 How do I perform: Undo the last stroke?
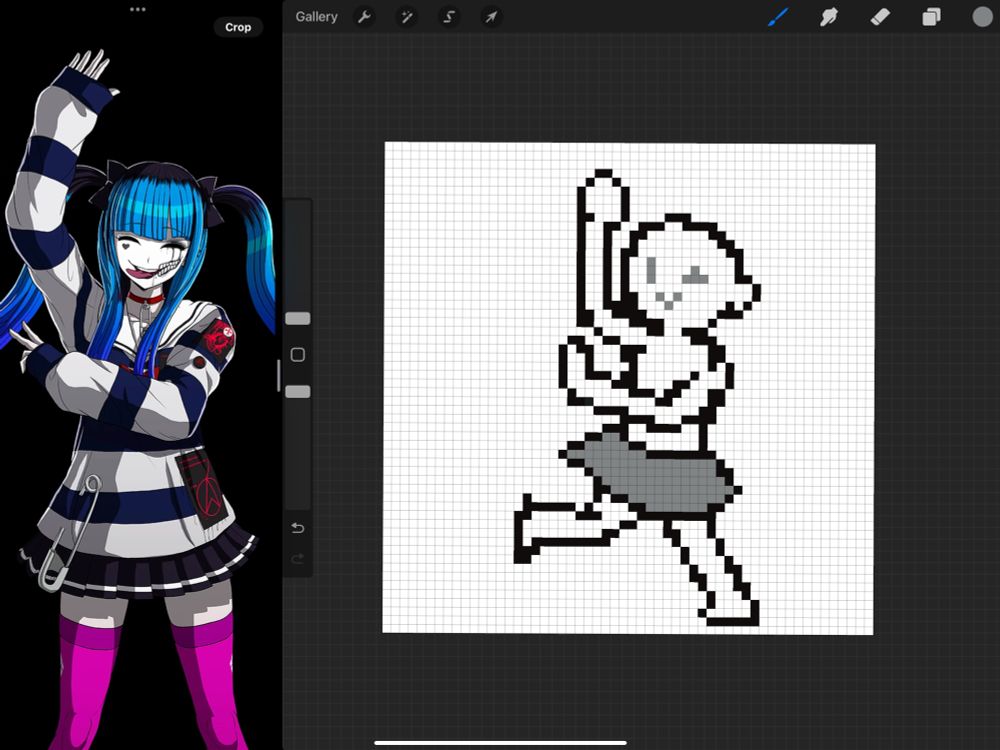pos(298,528)
